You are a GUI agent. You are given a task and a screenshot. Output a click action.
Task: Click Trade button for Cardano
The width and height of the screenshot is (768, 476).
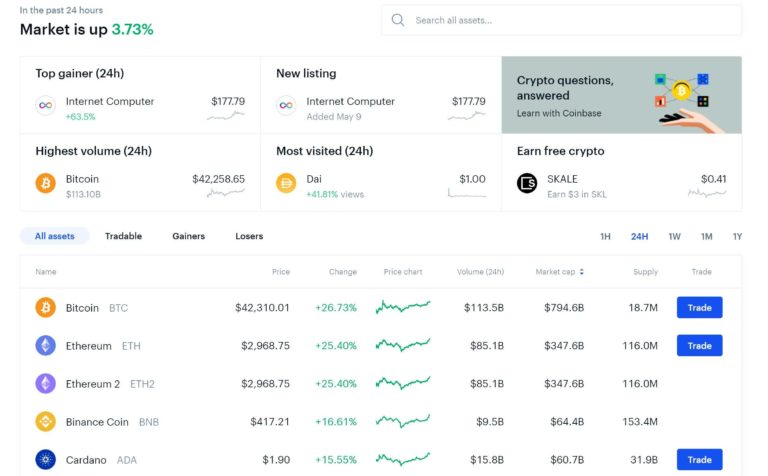(699, 460)
